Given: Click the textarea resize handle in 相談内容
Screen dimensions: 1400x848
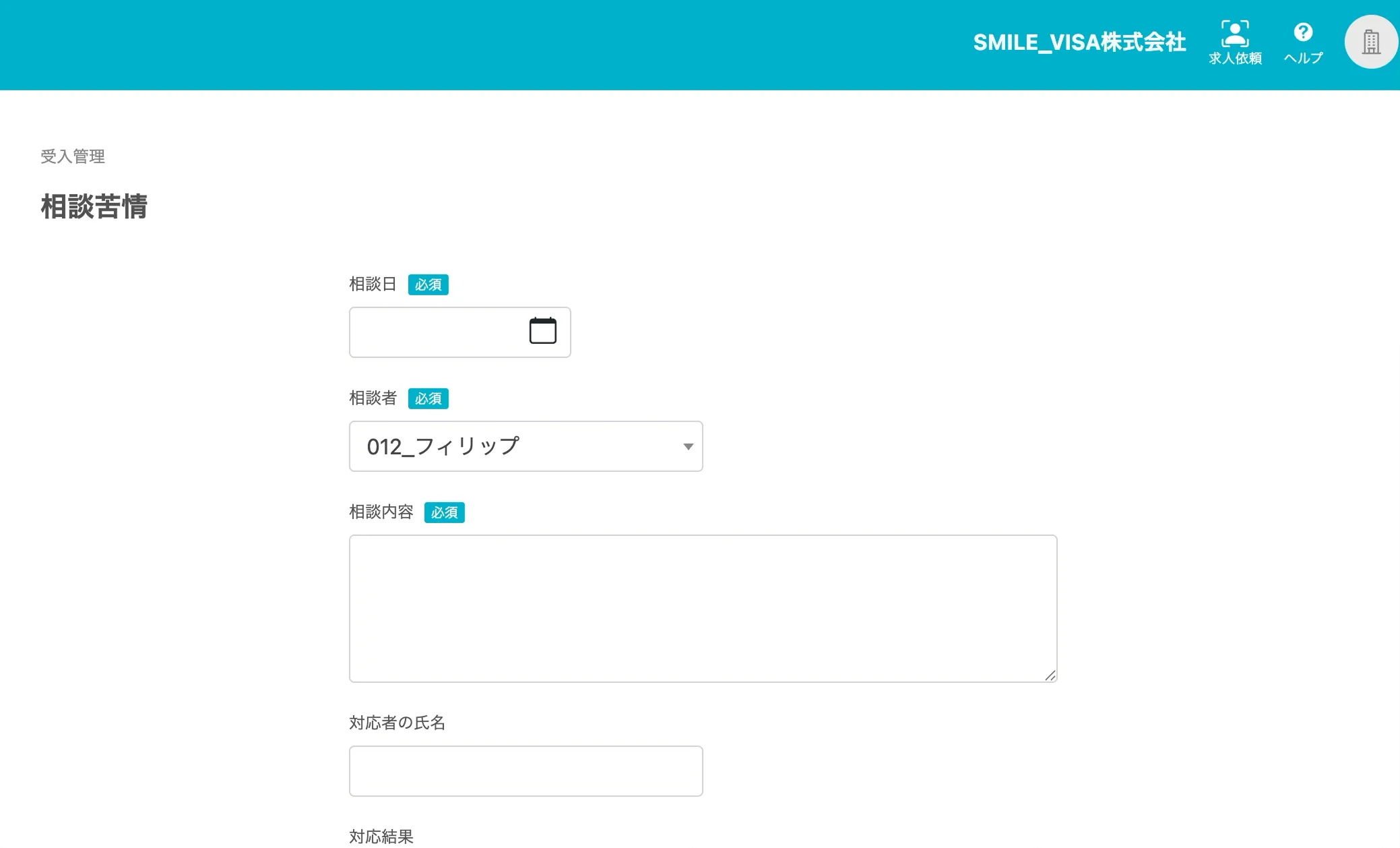Looking at the screenshot, I should point(1050,675).
